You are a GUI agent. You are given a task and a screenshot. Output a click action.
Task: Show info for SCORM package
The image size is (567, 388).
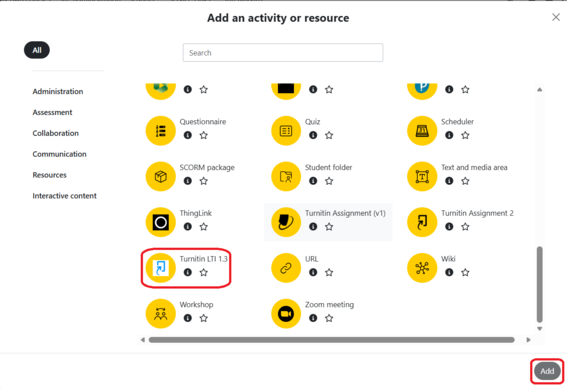(x=187, y=181)
